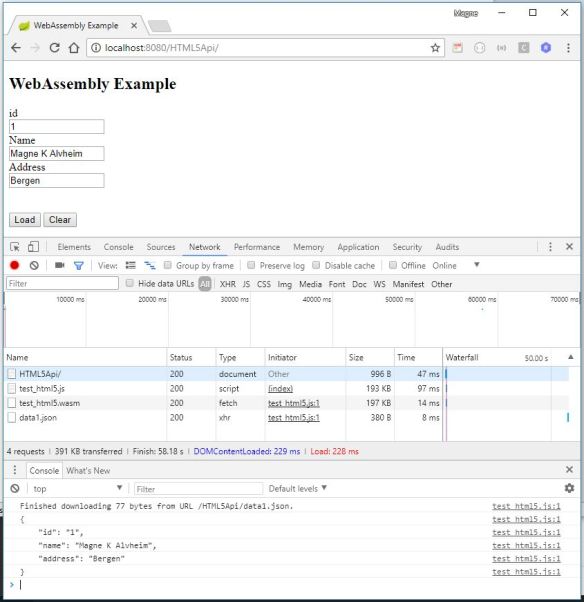Open the top execution context dropdown

[x=77, y=488]
